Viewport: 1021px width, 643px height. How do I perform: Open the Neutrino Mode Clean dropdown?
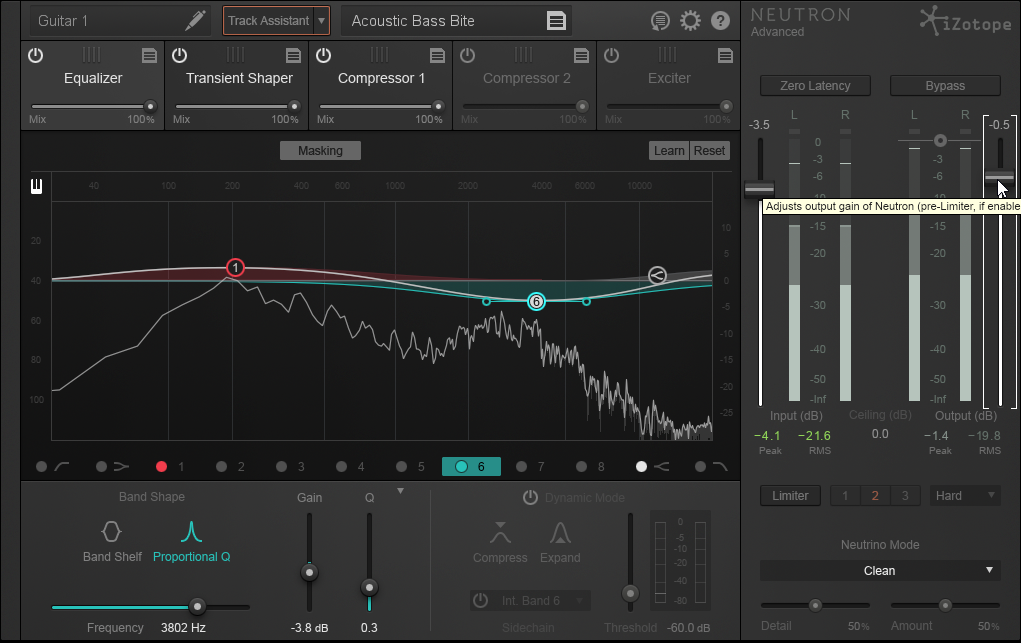pyautogui.click(x=880, y=571)
